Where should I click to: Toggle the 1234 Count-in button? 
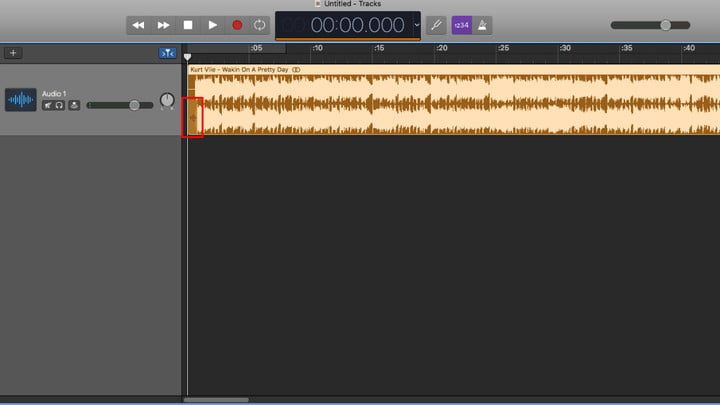click(x=461, y=24)
